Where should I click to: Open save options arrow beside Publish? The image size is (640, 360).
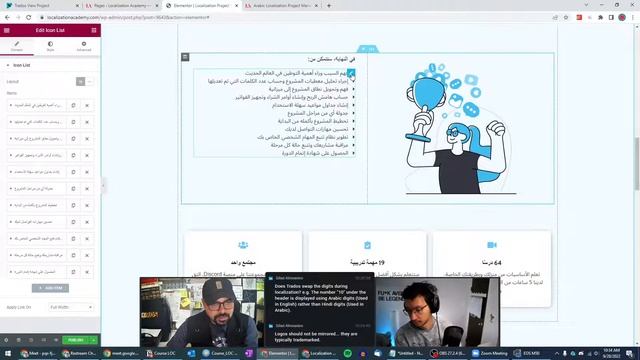(x=94, y=340)
